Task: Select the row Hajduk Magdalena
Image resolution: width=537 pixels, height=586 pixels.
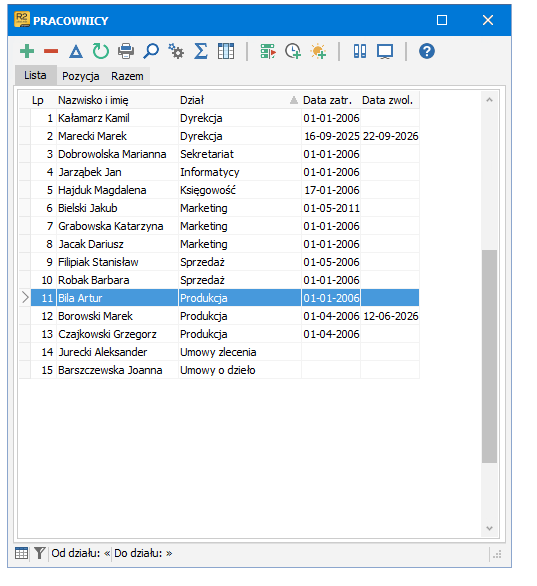Action: pos(219,190)
